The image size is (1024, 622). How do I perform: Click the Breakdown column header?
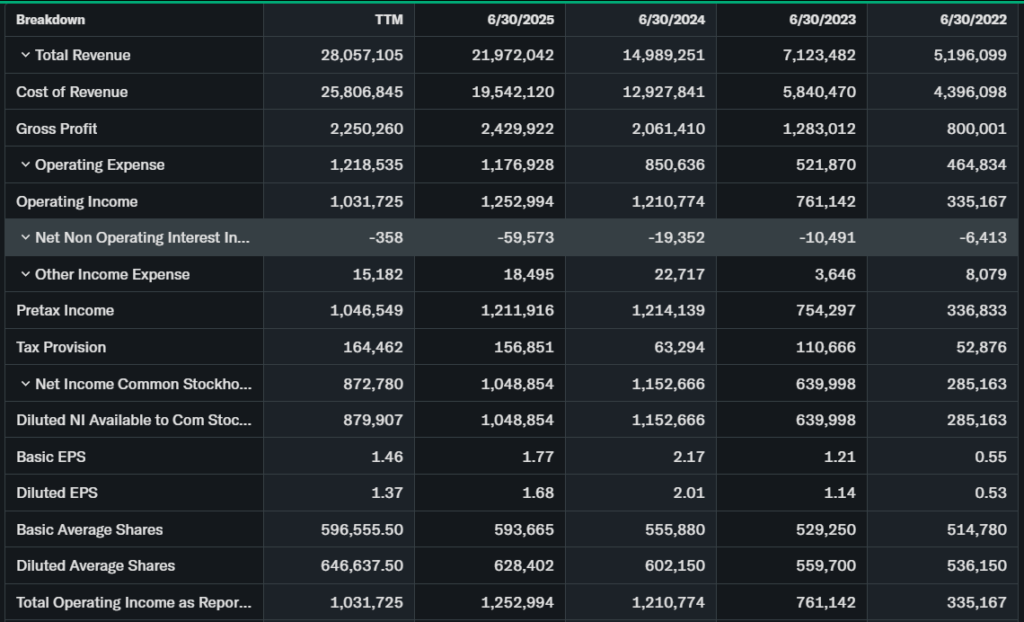tap(51, 20)
